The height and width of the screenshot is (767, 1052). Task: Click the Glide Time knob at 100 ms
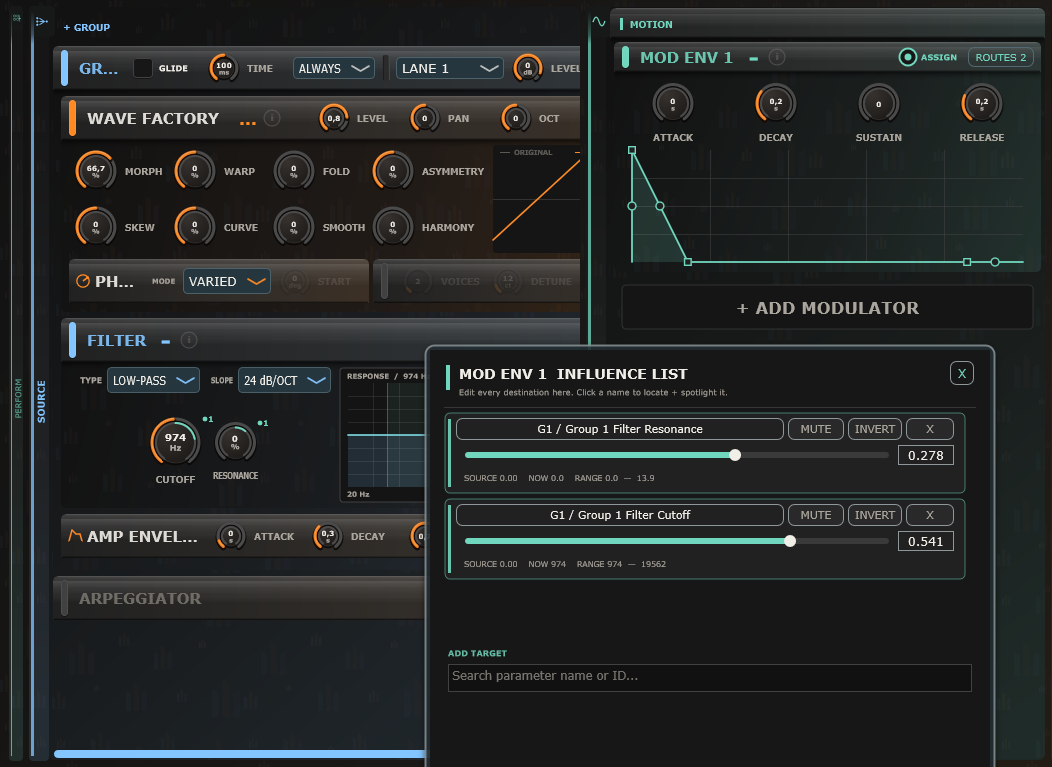tap(223, 68)
